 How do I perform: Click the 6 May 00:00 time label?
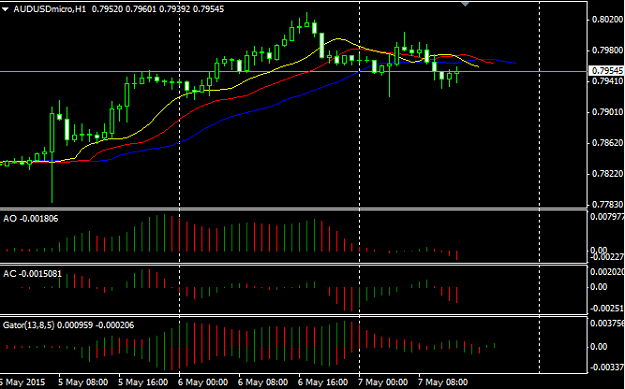(x=203, y=382)
